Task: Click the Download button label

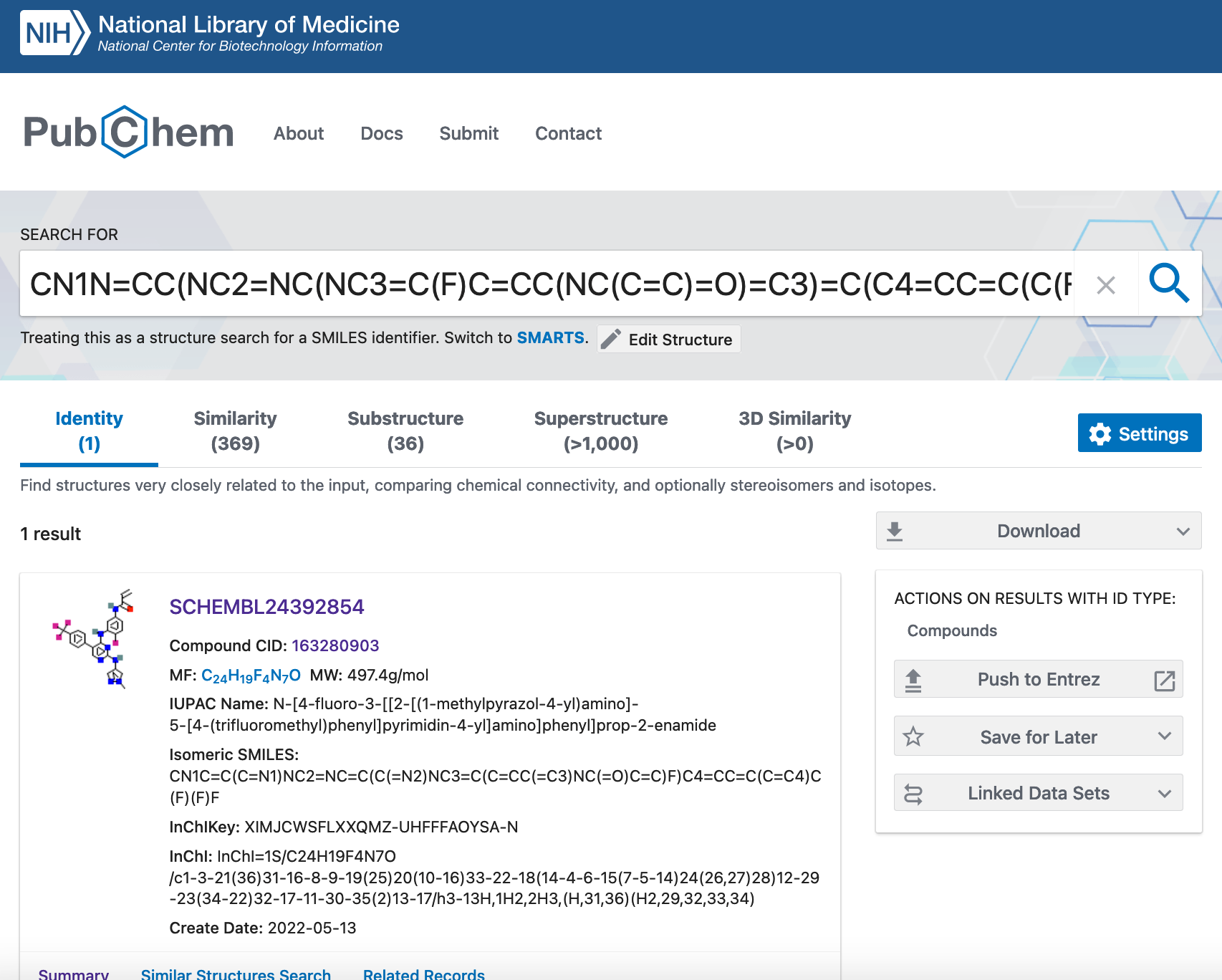Action: pos(1039,531)
